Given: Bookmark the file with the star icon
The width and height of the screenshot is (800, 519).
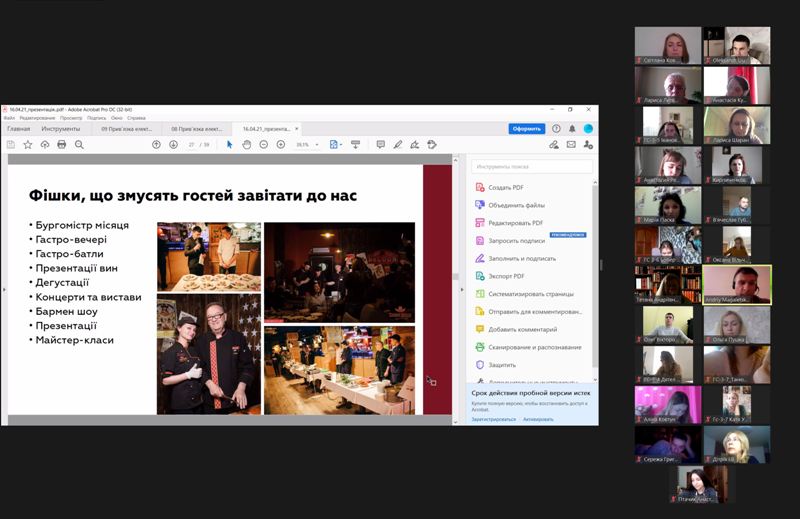Looking at the screenshot, I should point(28,145).
